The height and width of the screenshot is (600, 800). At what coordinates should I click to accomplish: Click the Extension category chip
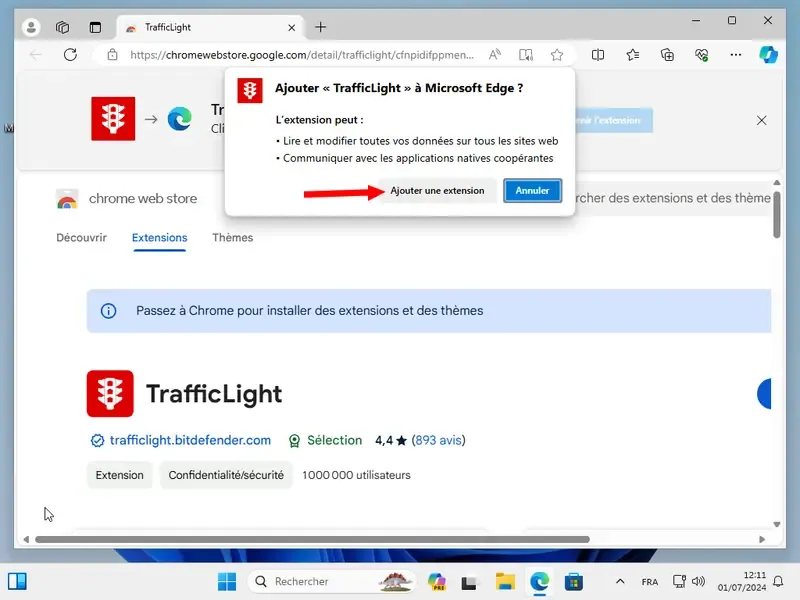coord(119,475)
